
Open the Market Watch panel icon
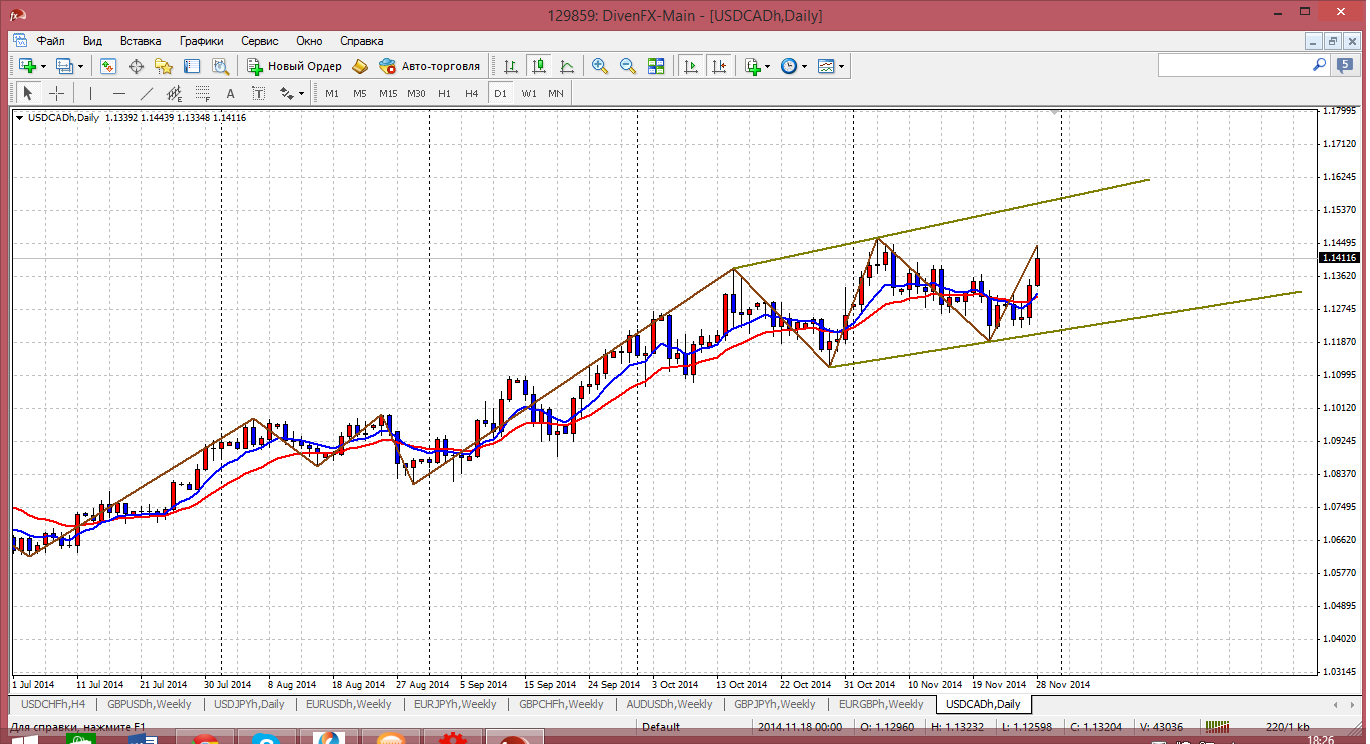108,66
